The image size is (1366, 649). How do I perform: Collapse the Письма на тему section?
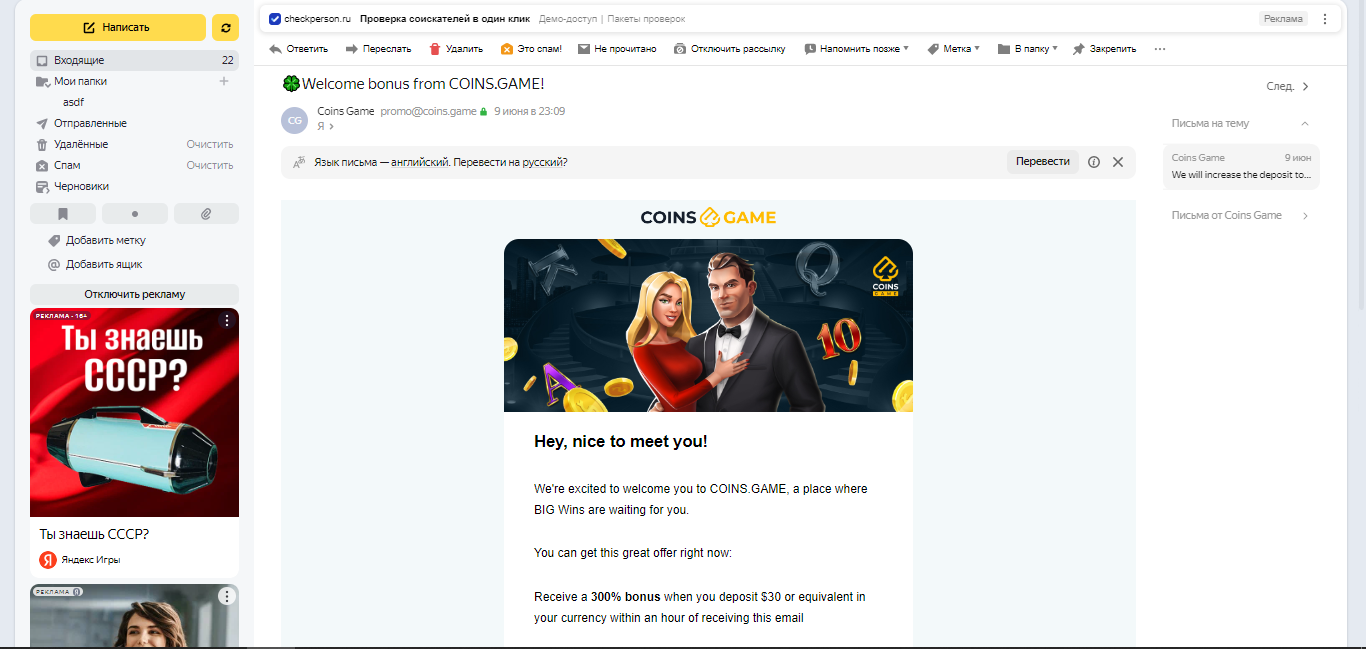pos(1305,123)
